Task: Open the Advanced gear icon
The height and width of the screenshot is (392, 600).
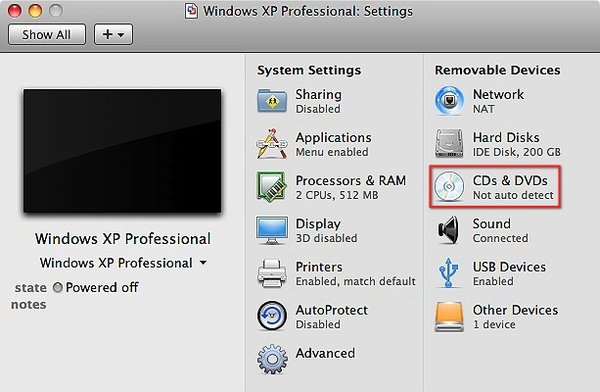Action: 272,359
